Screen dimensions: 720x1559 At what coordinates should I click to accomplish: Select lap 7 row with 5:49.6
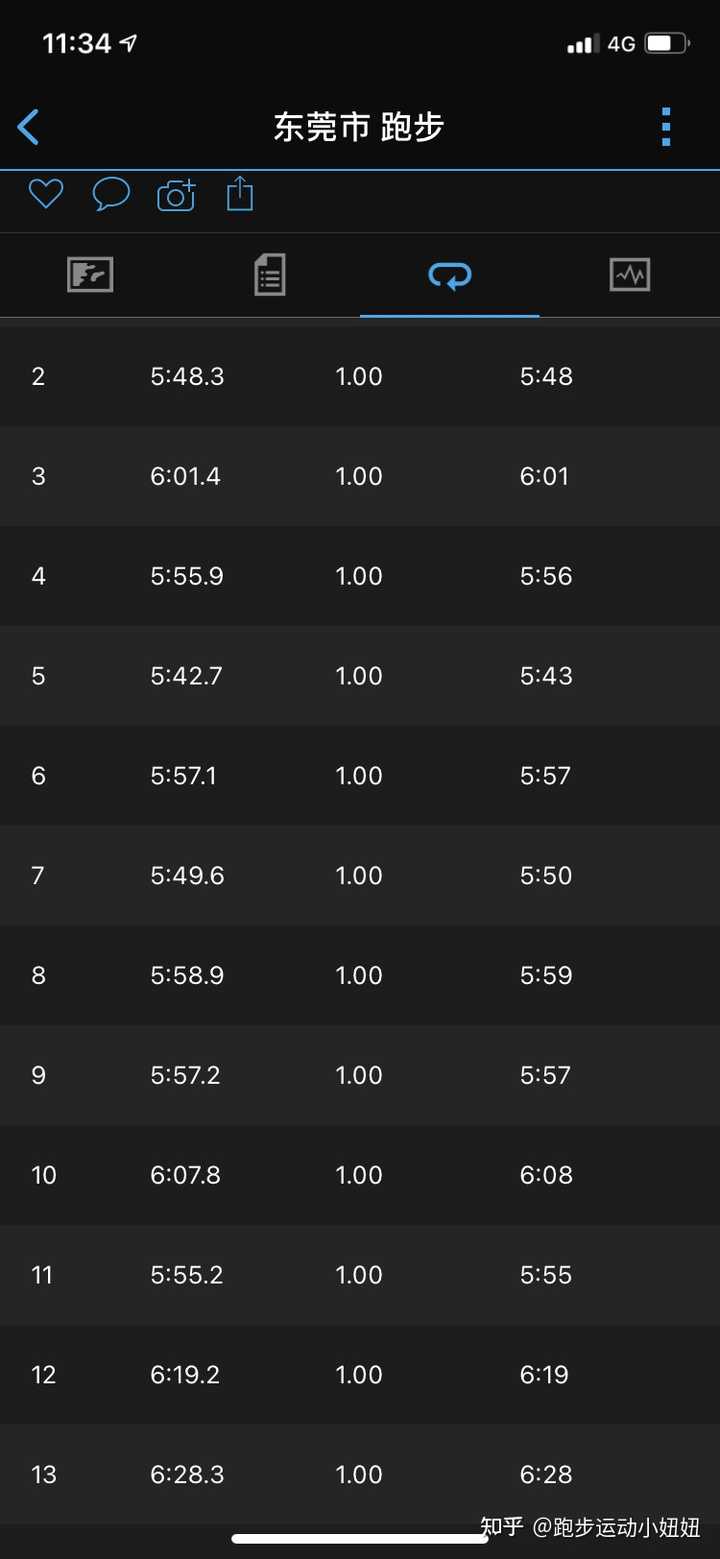click(x=360, y=875)
